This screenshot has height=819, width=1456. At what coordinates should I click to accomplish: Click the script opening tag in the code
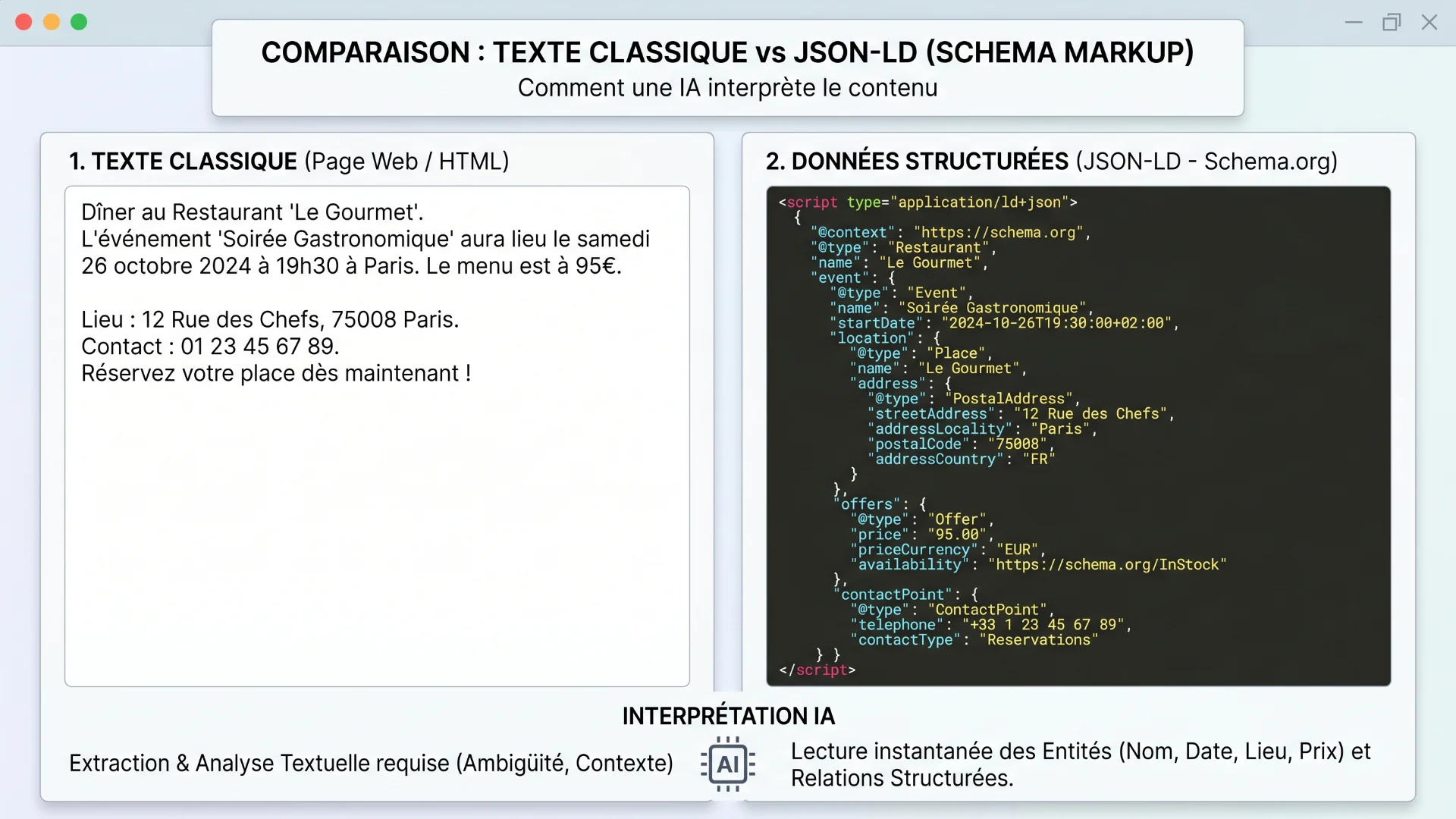[x=810, y=202]
